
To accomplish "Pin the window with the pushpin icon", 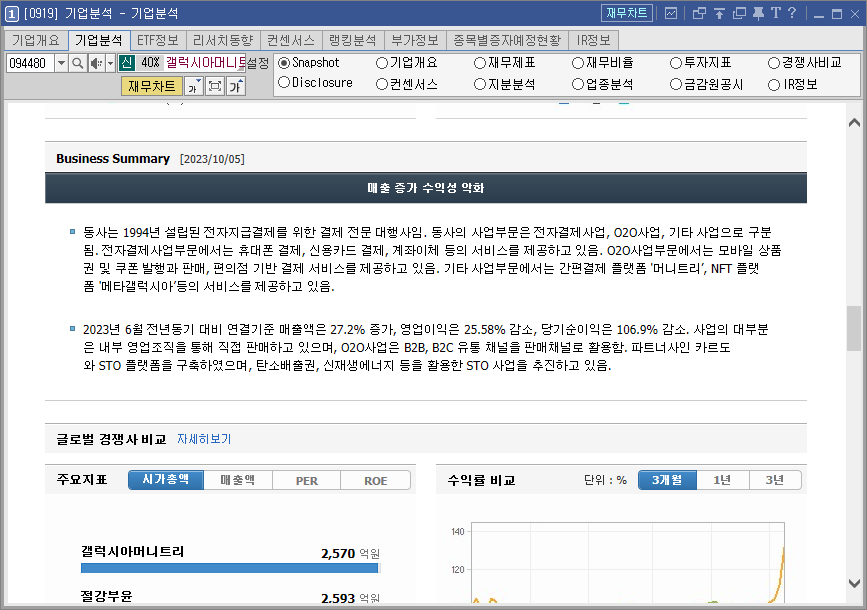I will 758,13.
